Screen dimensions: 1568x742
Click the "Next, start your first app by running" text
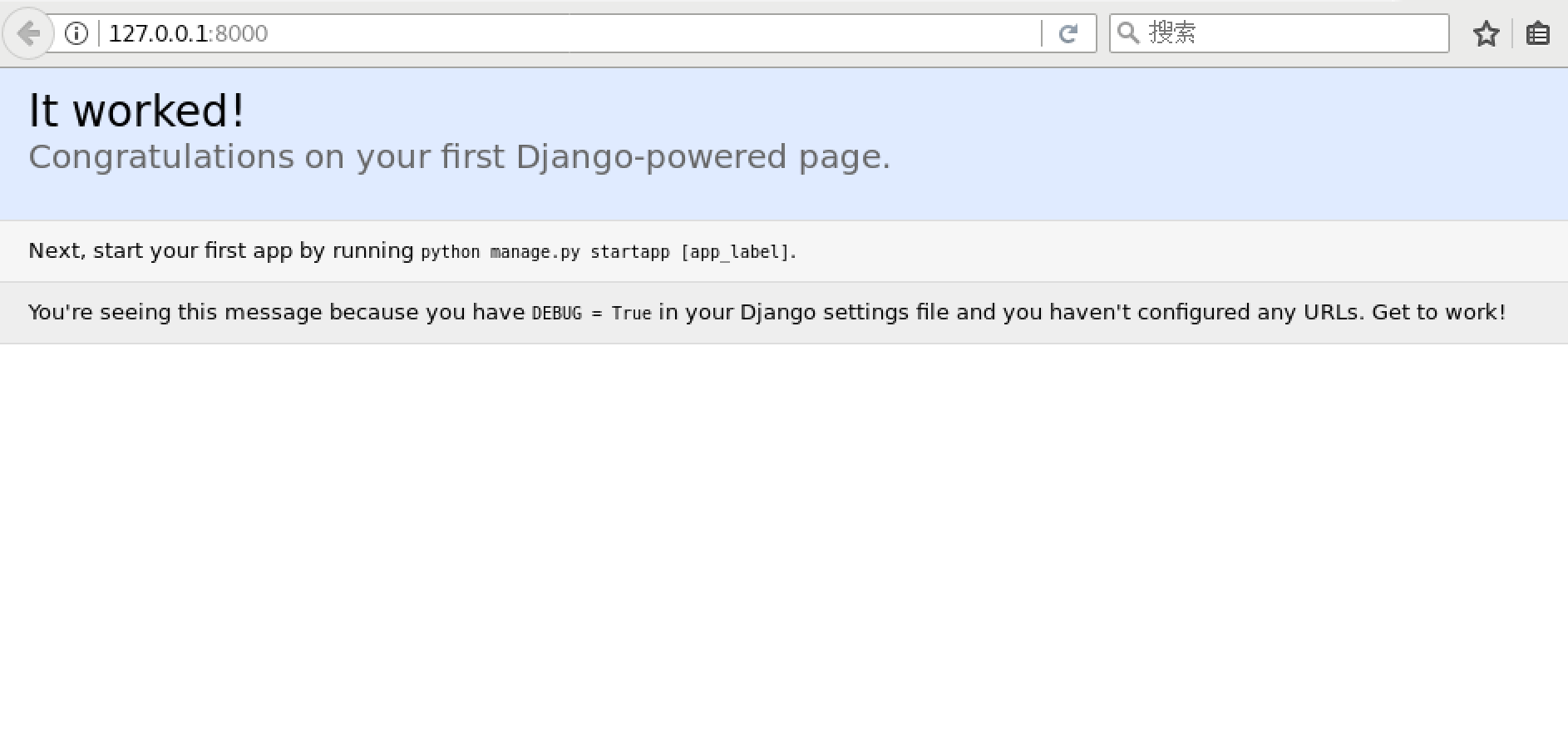[x=220, y=251]
